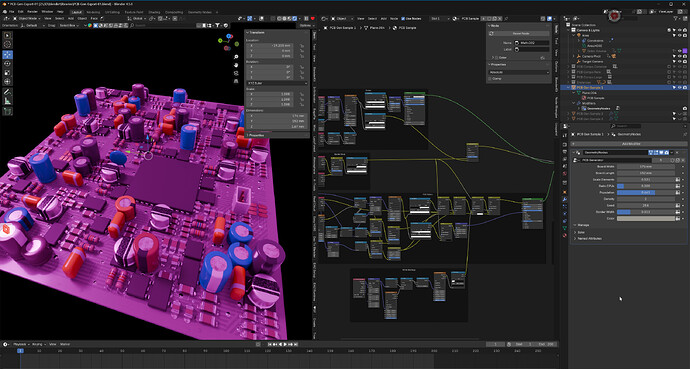
Task: Select the Measure tool in the viewport toolbar
Action: point(8,101)
